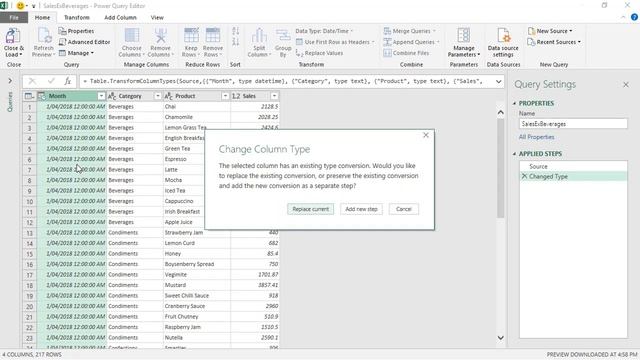Click the scroll down arrow of the grid
The height and width of the screenshot is (360, 640).
point(500,338)
